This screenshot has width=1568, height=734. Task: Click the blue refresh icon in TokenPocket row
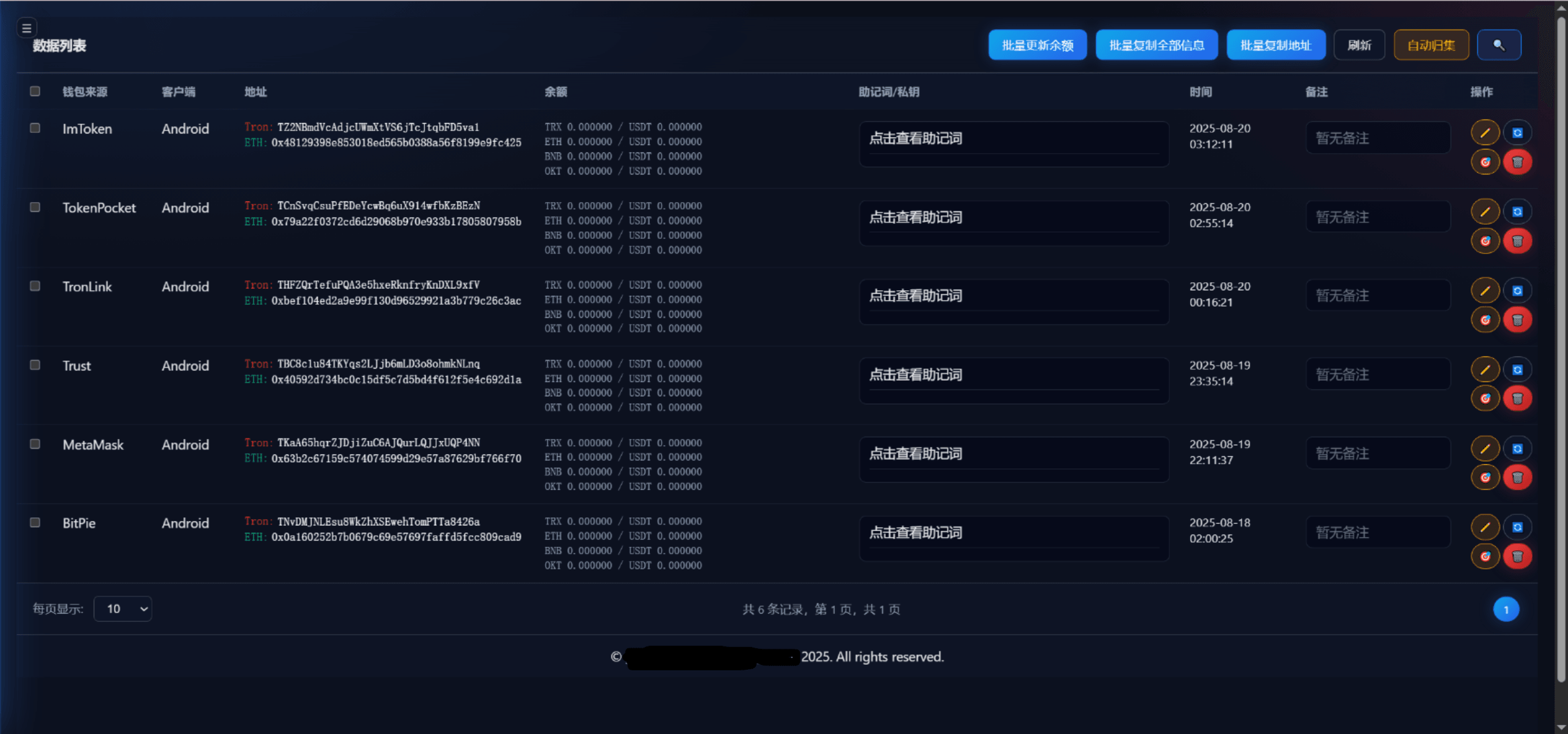click(1517, 212)
